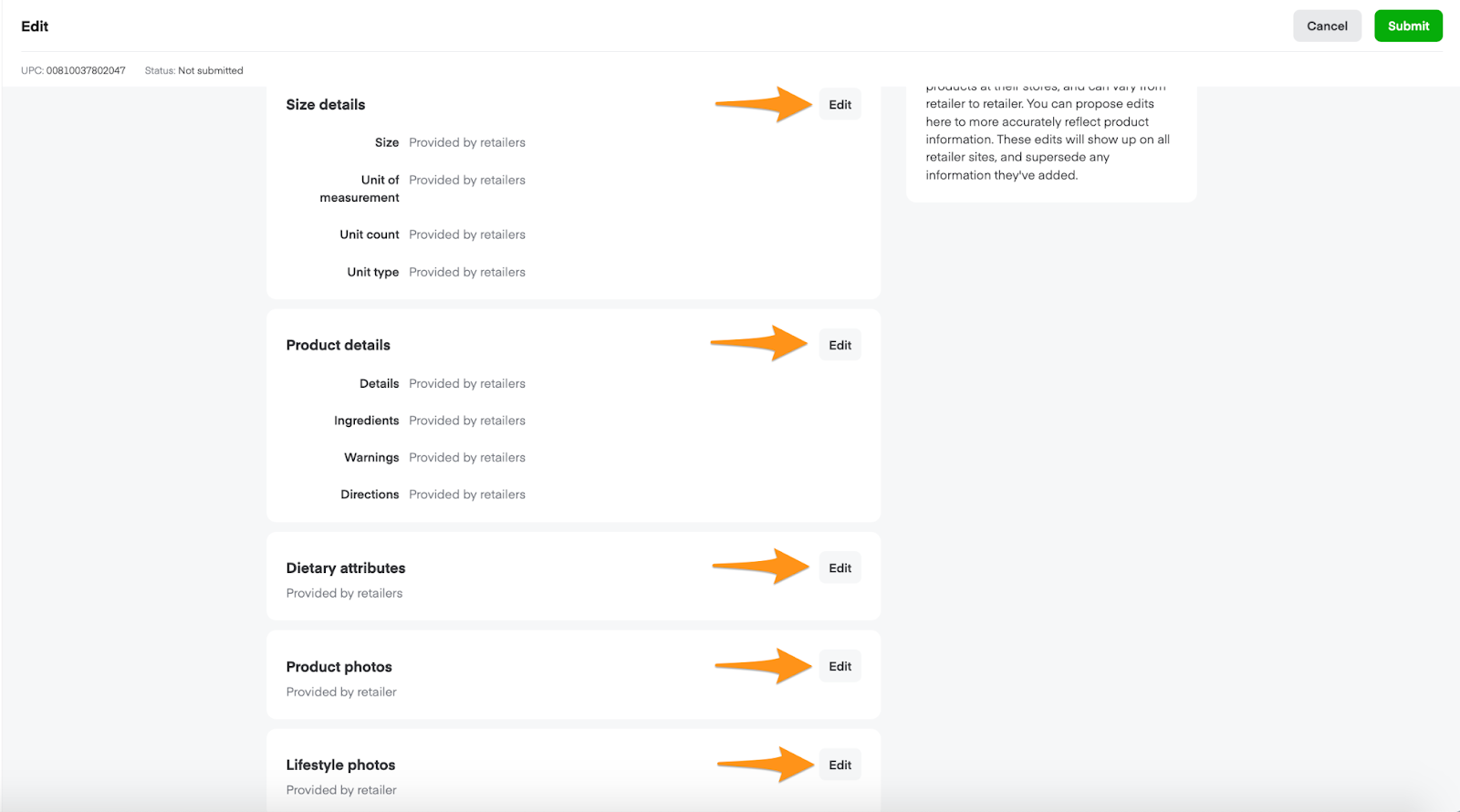The width and height of the screenshot is (1460, 812).
Task: Click the Edit page heading
Action: coord(35,26)
